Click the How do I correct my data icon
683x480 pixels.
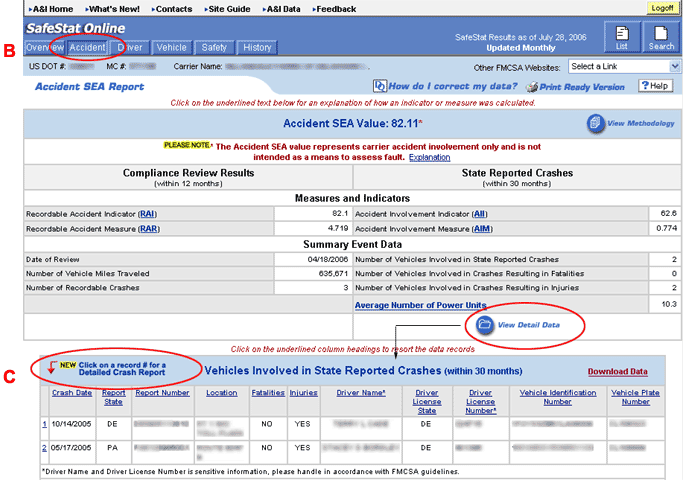pyautogui.click(x=379, y=86)
